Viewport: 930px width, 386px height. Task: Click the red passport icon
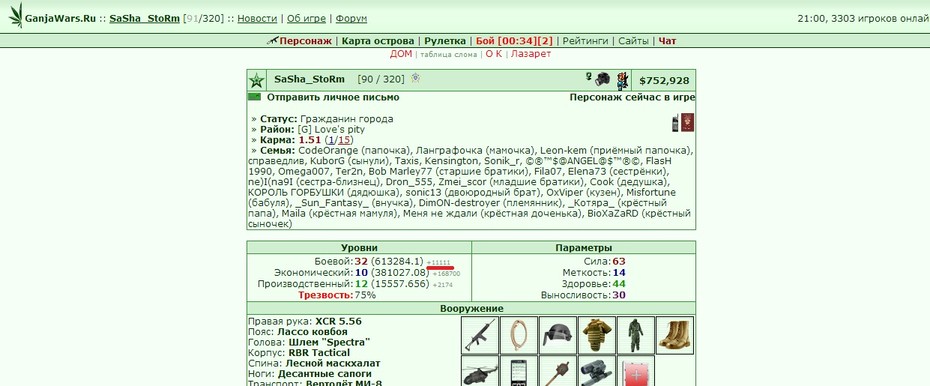click(x=687, y=122)
